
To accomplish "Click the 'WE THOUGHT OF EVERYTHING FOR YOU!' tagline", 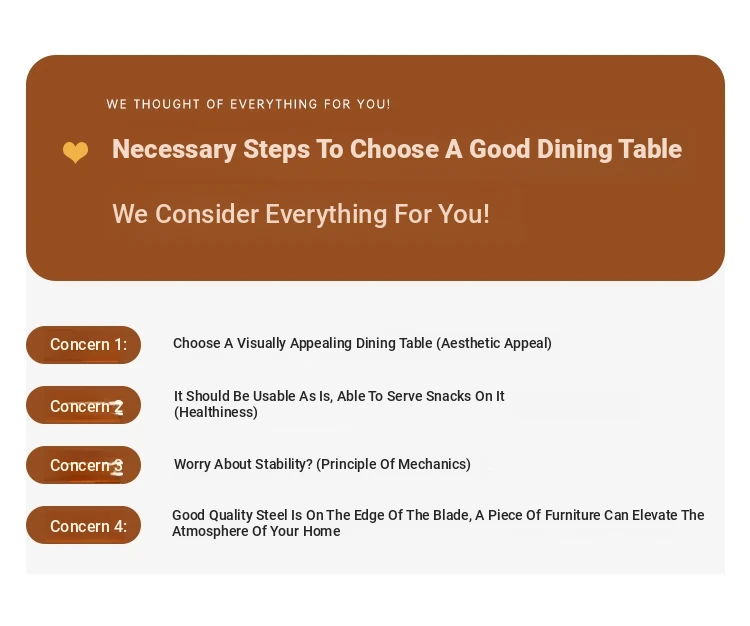I will click(x=248, y=104).
